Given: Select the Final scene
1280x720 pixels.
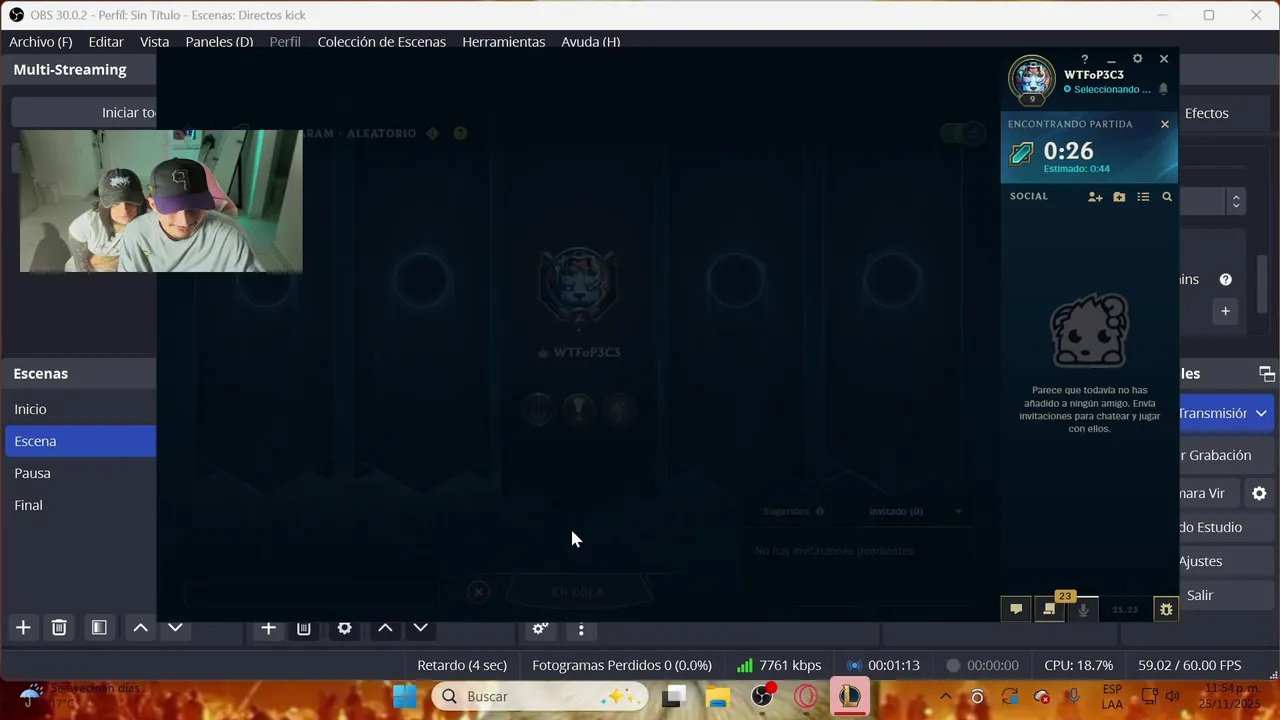Looking at the screenshot, I should 80,505.
